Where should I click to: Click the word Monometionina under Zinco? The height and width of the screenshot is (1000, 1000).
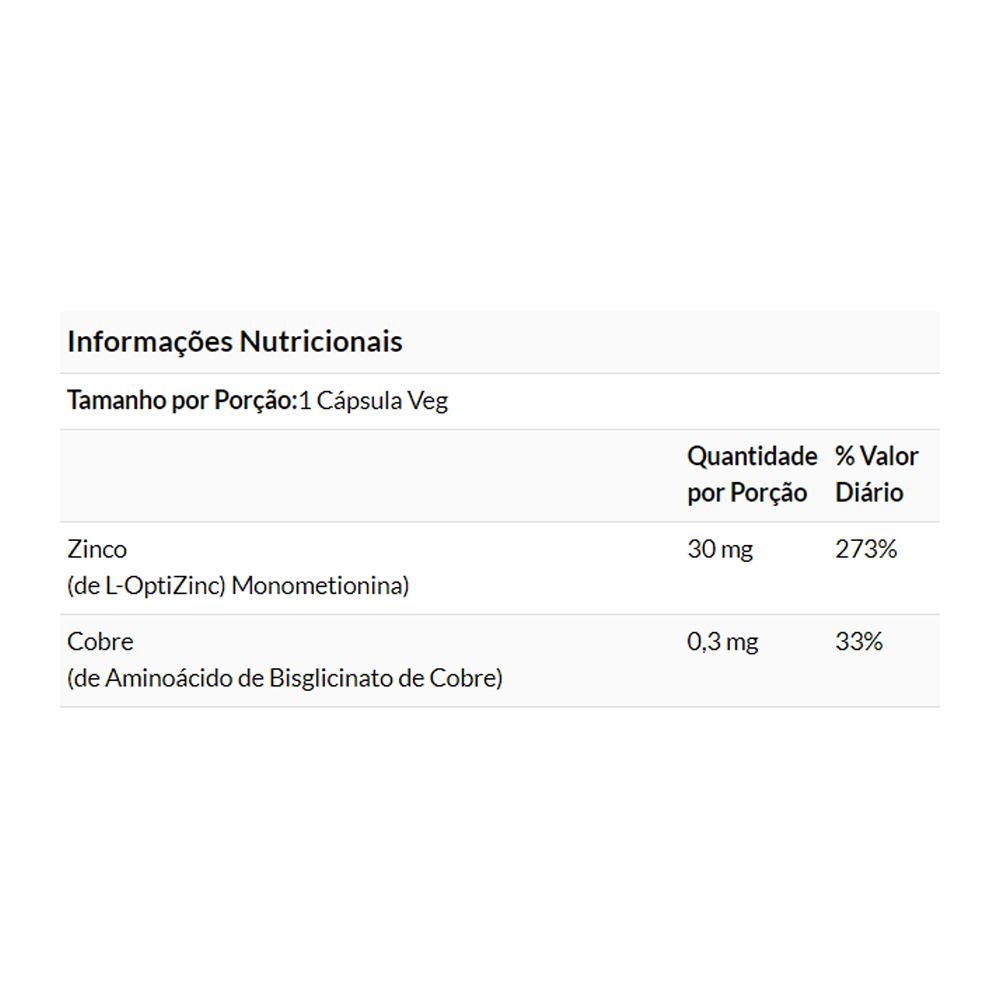coord(319,586)
